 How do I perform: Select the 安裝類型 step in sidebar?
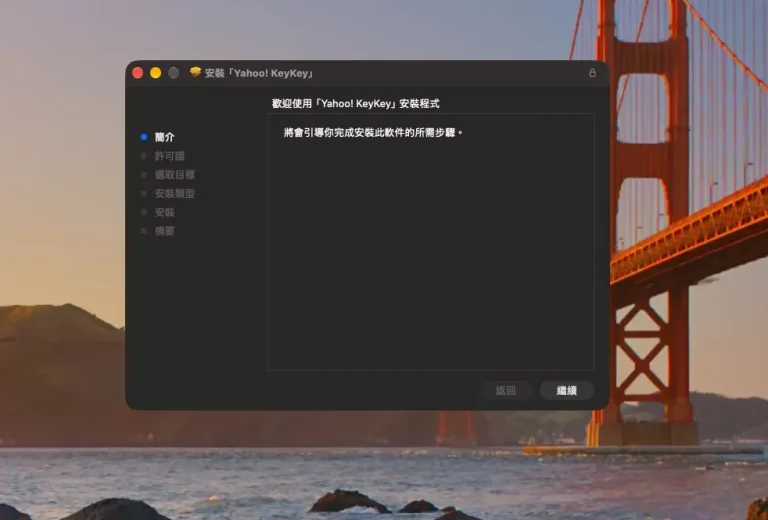coord(175,193)
